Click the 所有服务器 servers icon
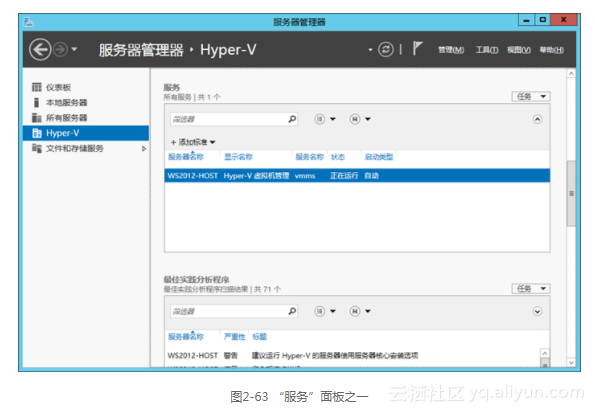Image resolution: width=595 pixels, height=413 pixels. click(36, 118)
